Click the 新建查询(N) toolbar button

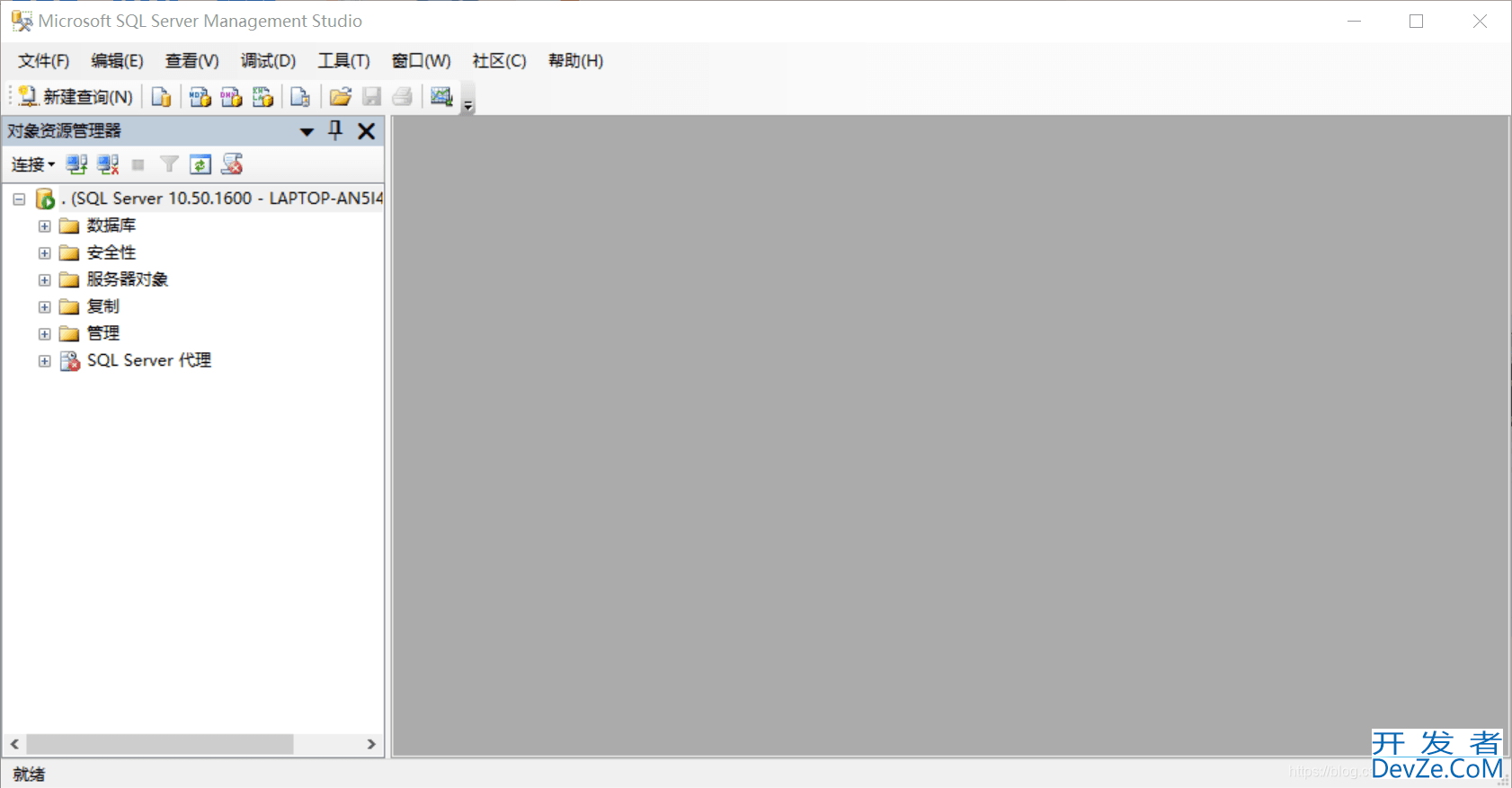pos(76,96)
